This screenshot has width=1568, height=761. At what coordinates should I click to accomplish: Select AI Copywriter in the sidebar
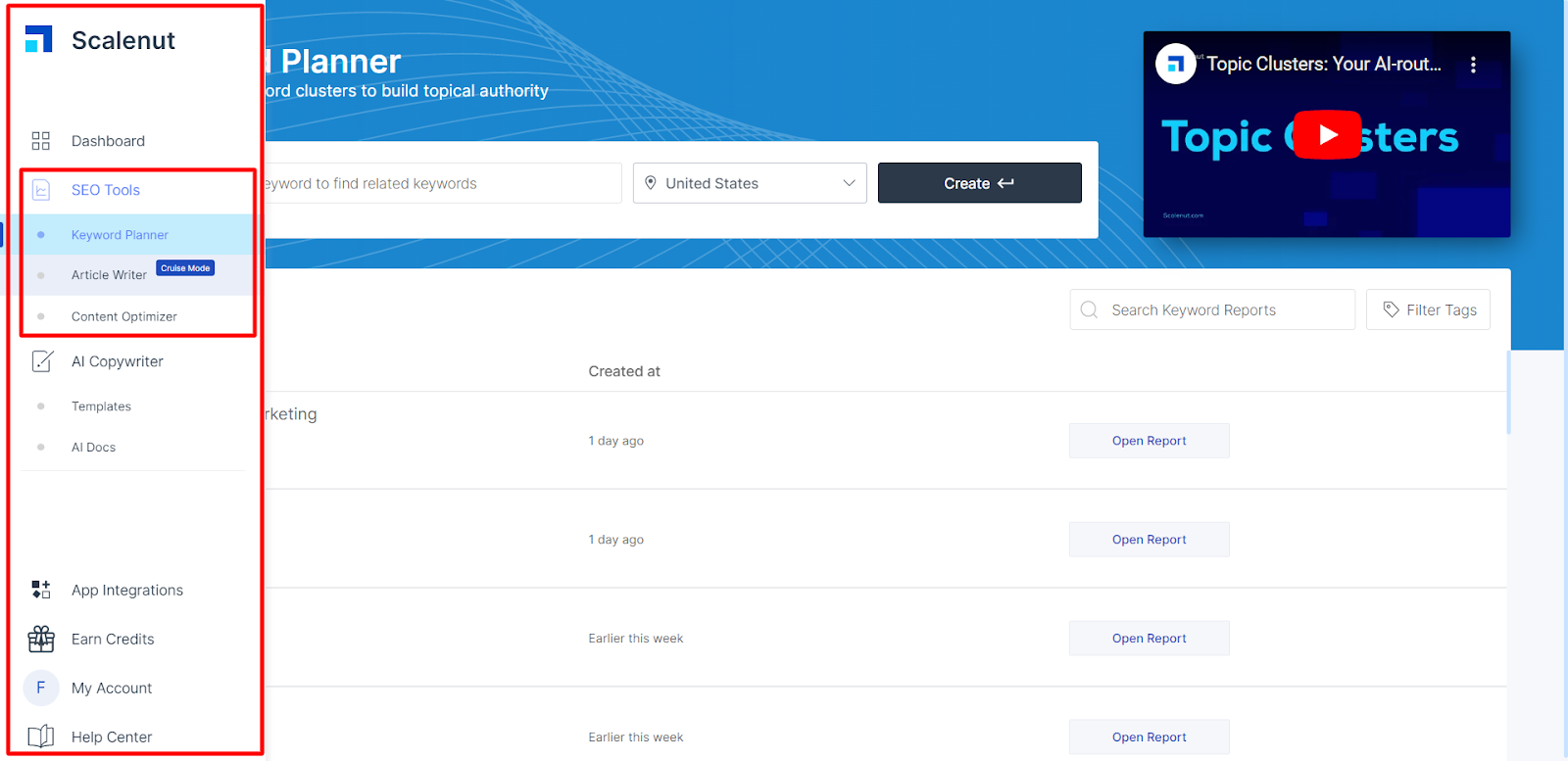pyautogui.click(x=118, y=361)
